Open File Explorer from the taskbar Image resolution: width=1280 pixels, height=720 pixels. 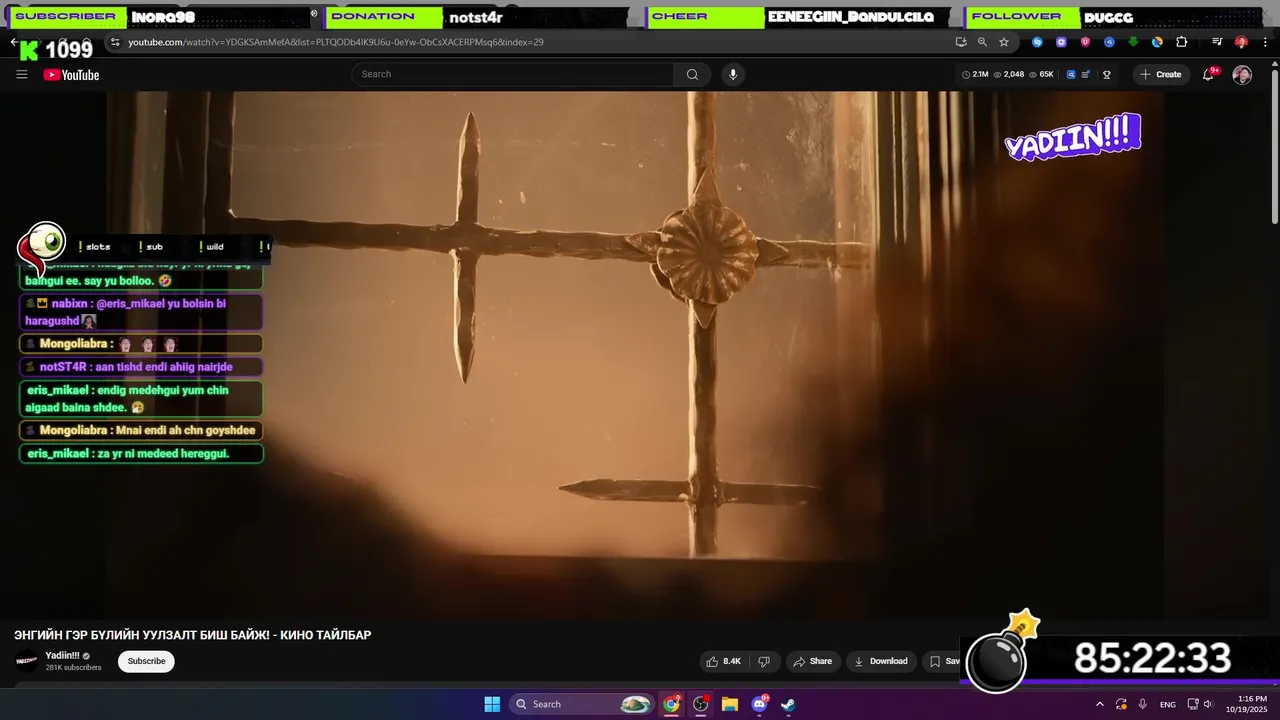[730, 704]
